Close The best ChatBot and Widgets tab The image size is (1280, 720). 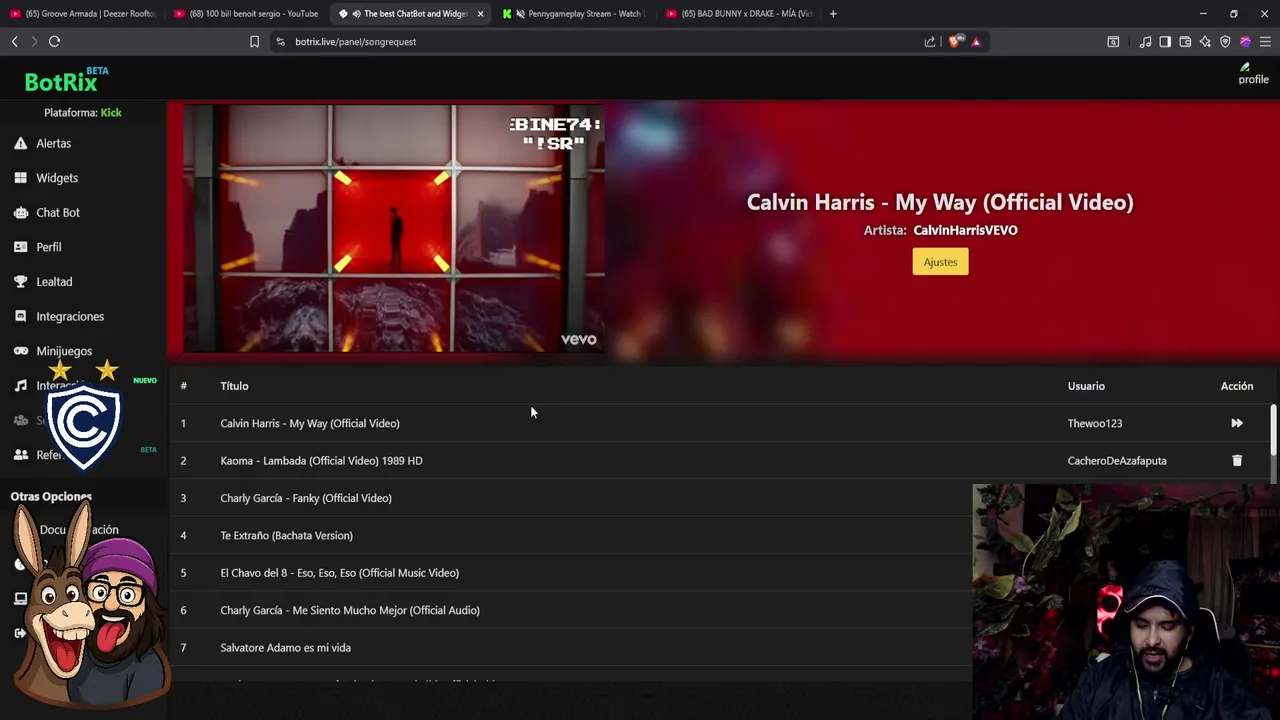tap(480, 14)
